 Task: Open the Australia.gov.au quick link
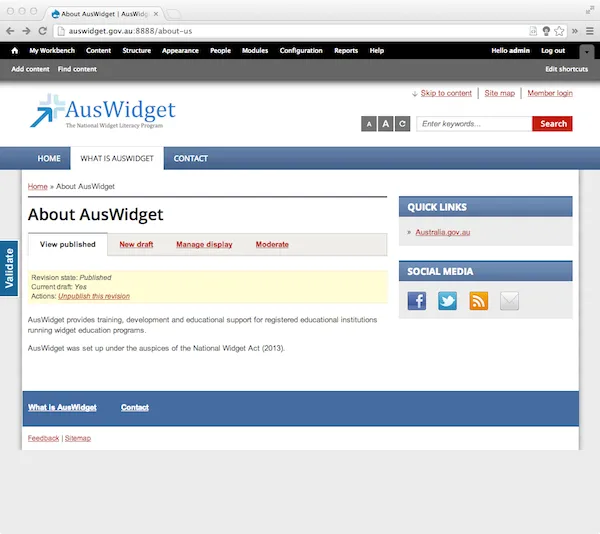(443, 232)
